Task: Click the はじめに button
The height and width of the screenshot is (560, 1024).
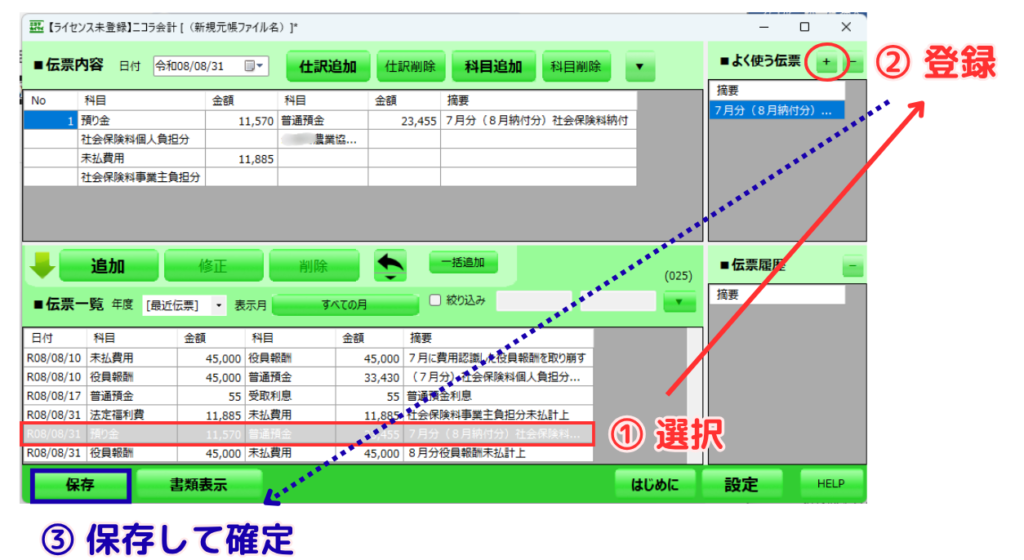Action: (x=654, y=485)
